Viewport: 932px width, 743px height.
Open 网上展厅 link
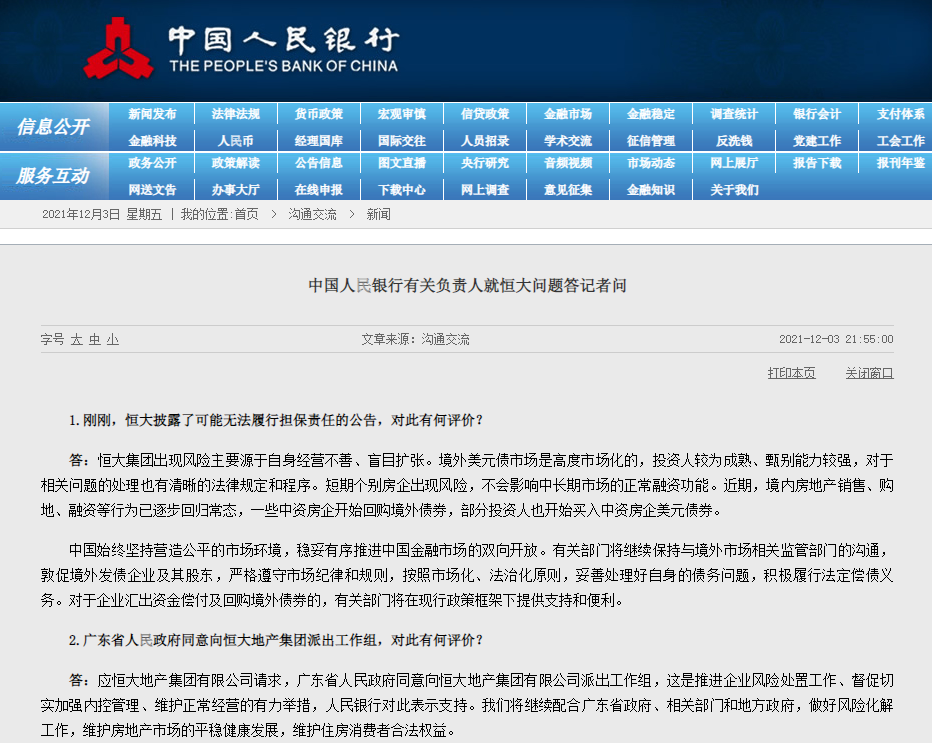[x=734, y=163]
